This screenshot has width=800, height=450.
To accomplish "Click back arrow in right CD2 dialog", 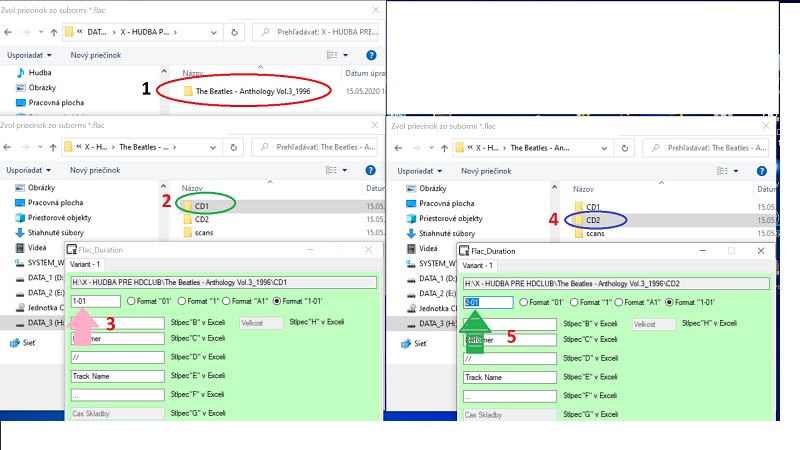I will click(x=398, y=148).
